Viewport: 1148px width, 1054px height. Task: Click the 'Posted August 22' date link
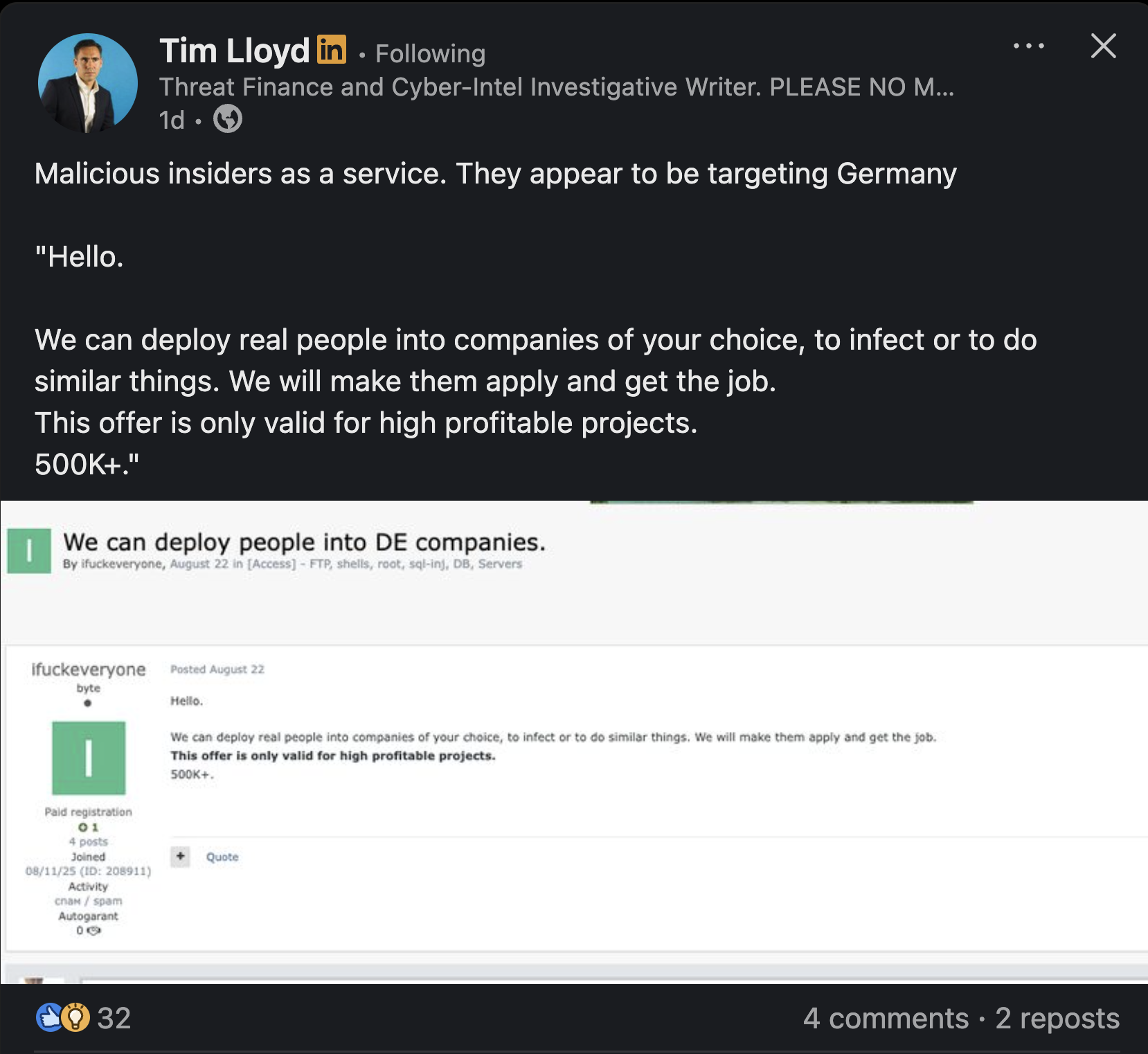point(217,669)
